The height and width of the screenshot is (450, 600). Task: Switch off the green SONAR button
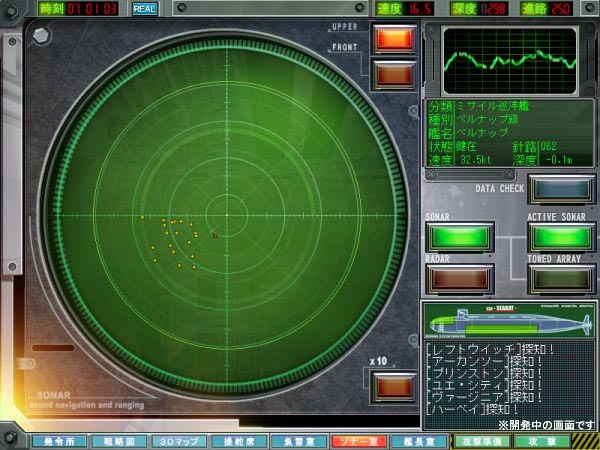click(x=459, y=237)
